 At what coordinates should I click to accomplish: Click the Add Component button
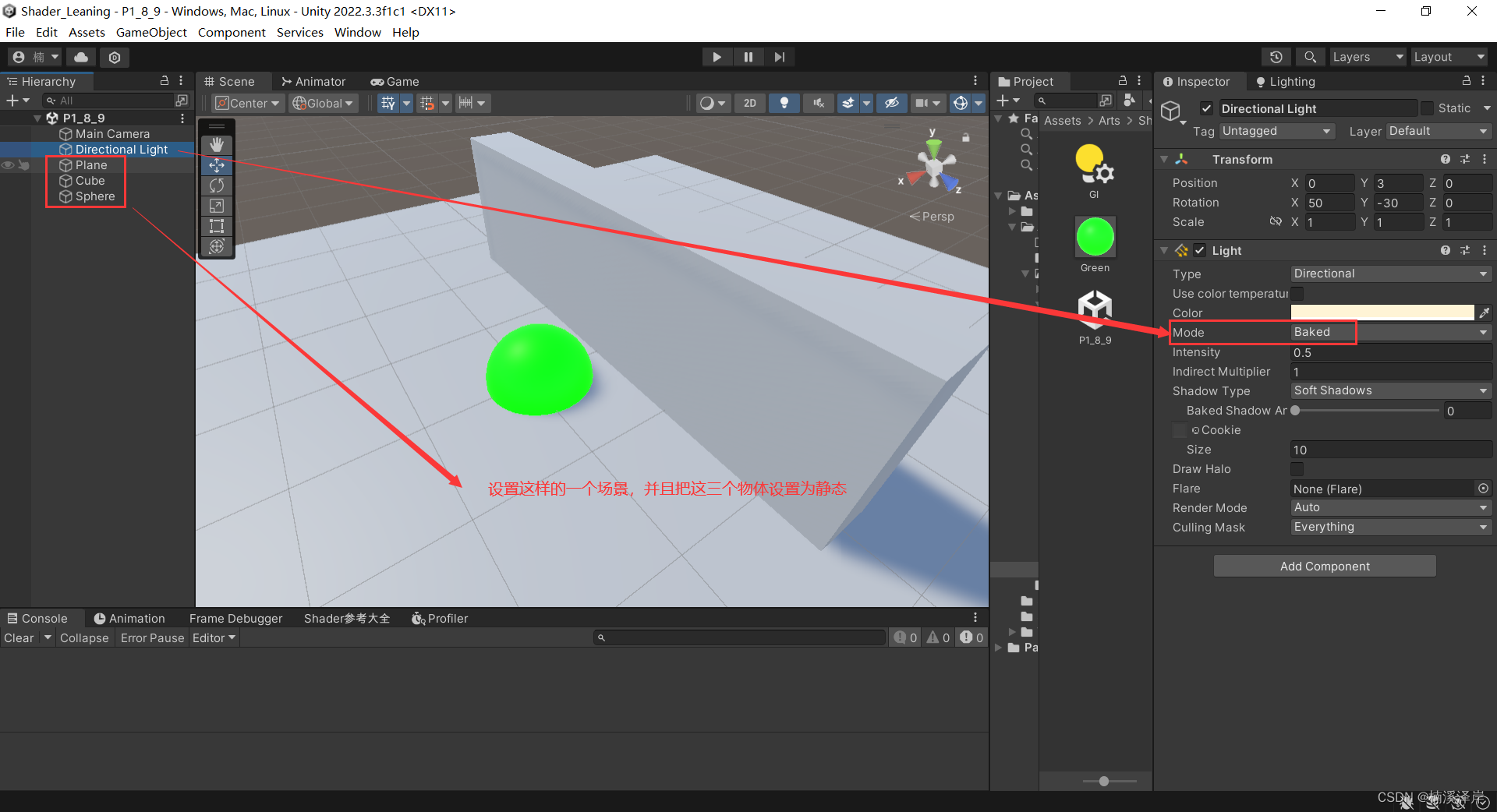tap(1323, 566)
